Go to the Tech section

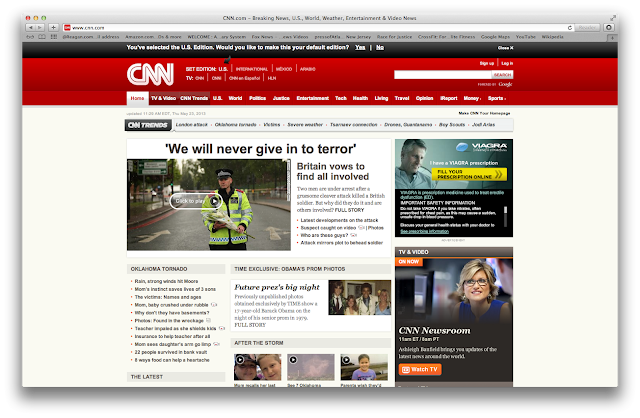tap(340, 98)
